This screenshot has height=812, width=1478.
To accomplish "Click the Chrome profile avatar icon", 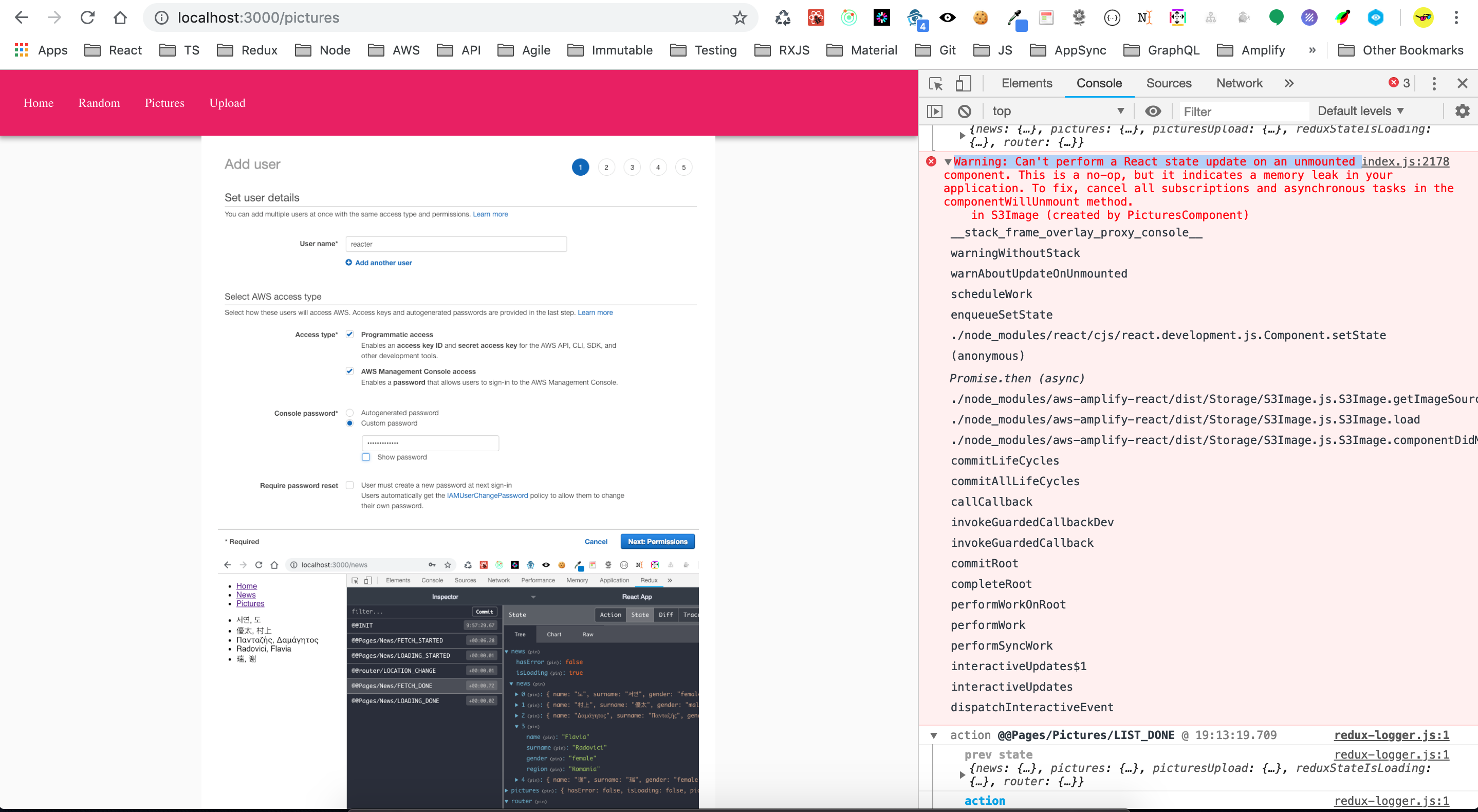I will click(1422, 18).
